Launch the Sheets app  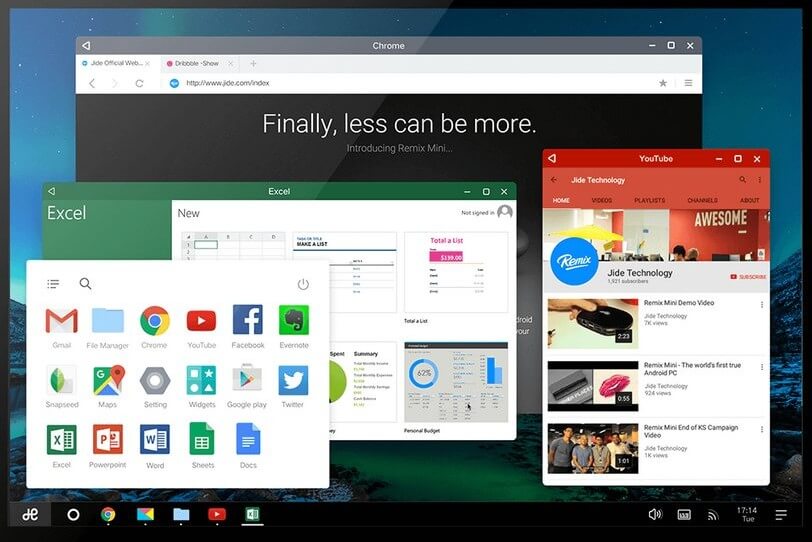[x=202, y=439]
